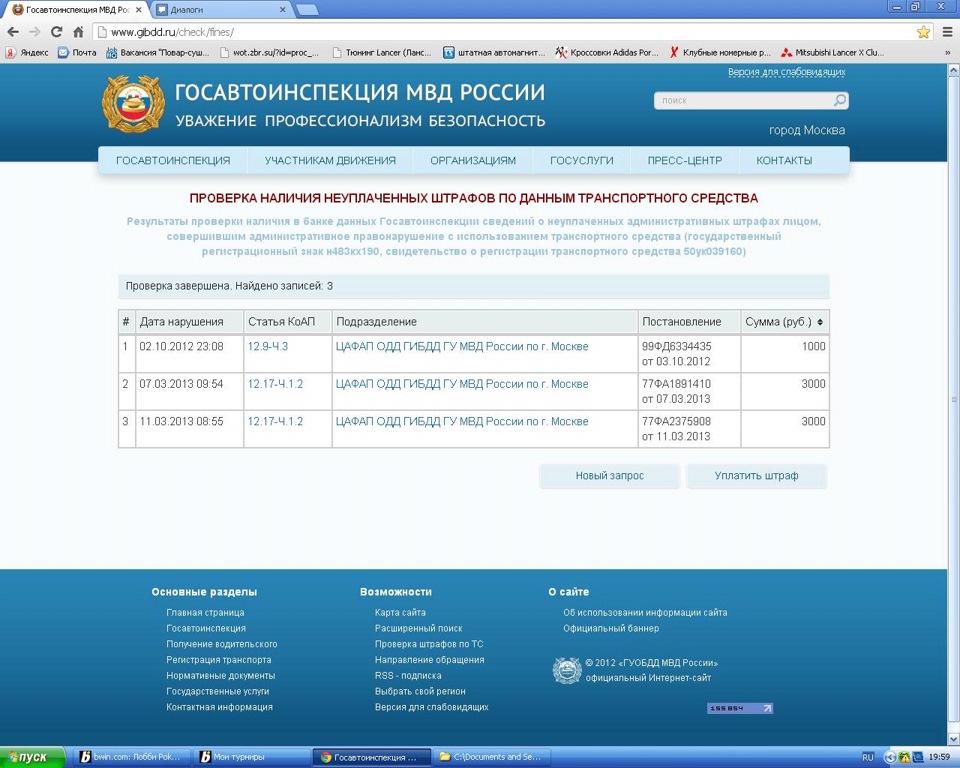Show more bookmarks with the chevron
Image resolution: width=960 pixels, height=768 pixels.
click(948, 53)
